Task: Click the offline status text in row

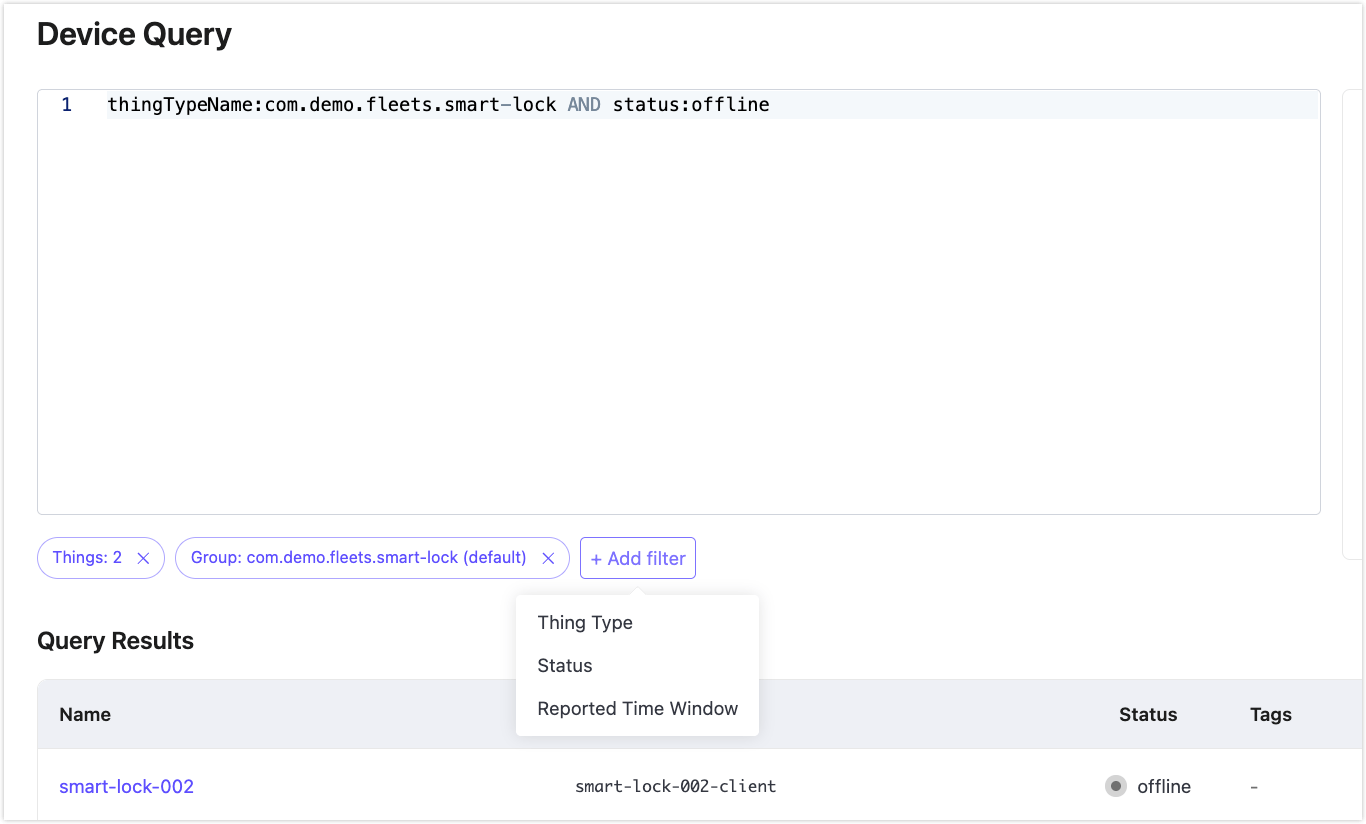Action: (1164, 786)
